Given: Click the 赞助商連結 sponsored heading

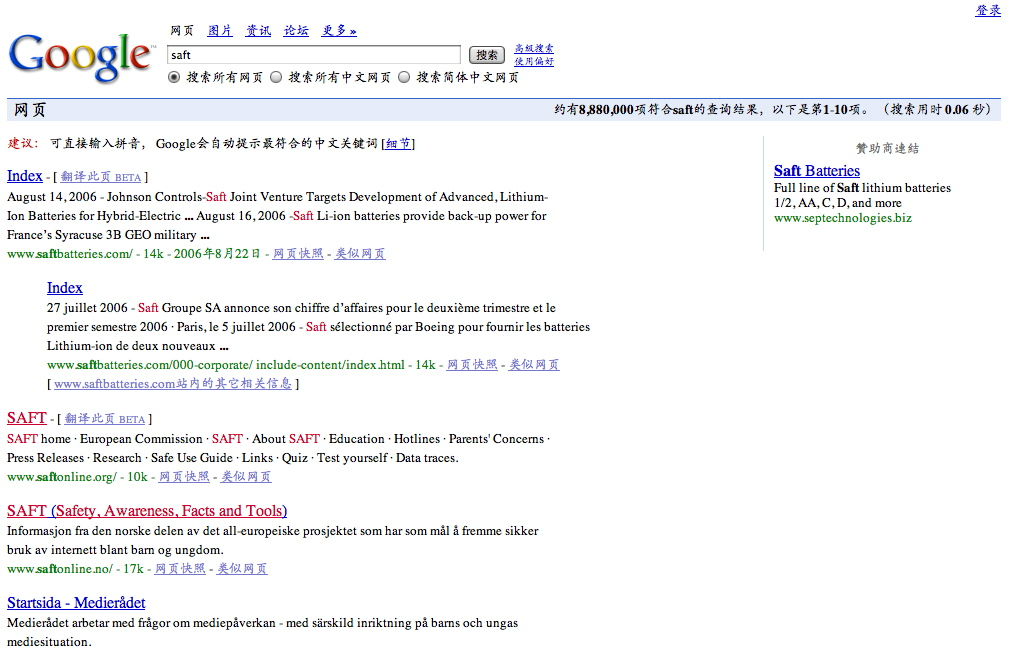Looking at the screenshot, I should coord(887,149).
